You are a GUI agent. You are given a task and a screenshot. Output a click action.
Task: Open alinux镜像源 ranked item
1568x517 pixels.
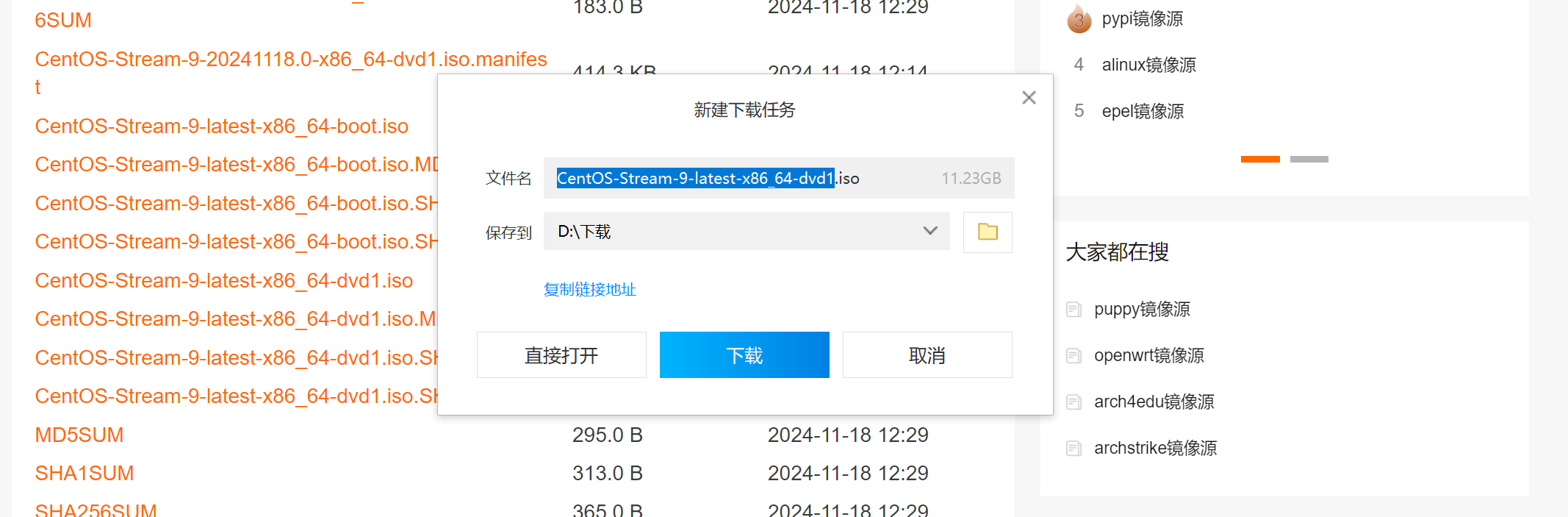coord(1149,65)
